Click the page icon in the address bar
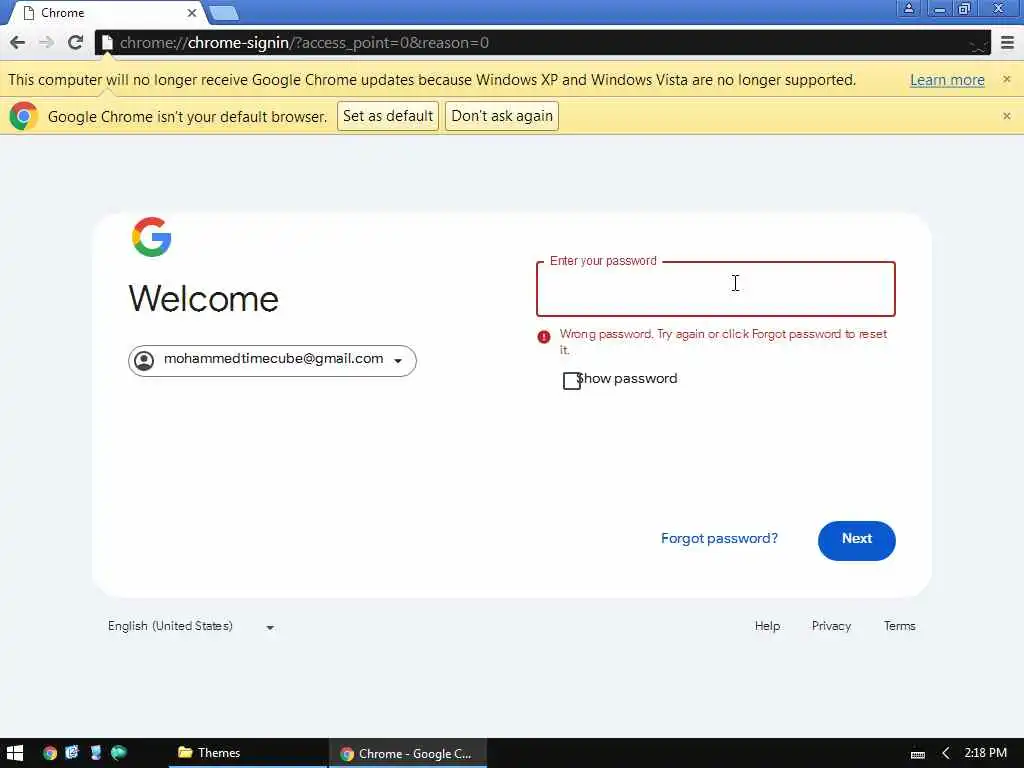Viewport: 1024px width, 768px height. point(107,43)
